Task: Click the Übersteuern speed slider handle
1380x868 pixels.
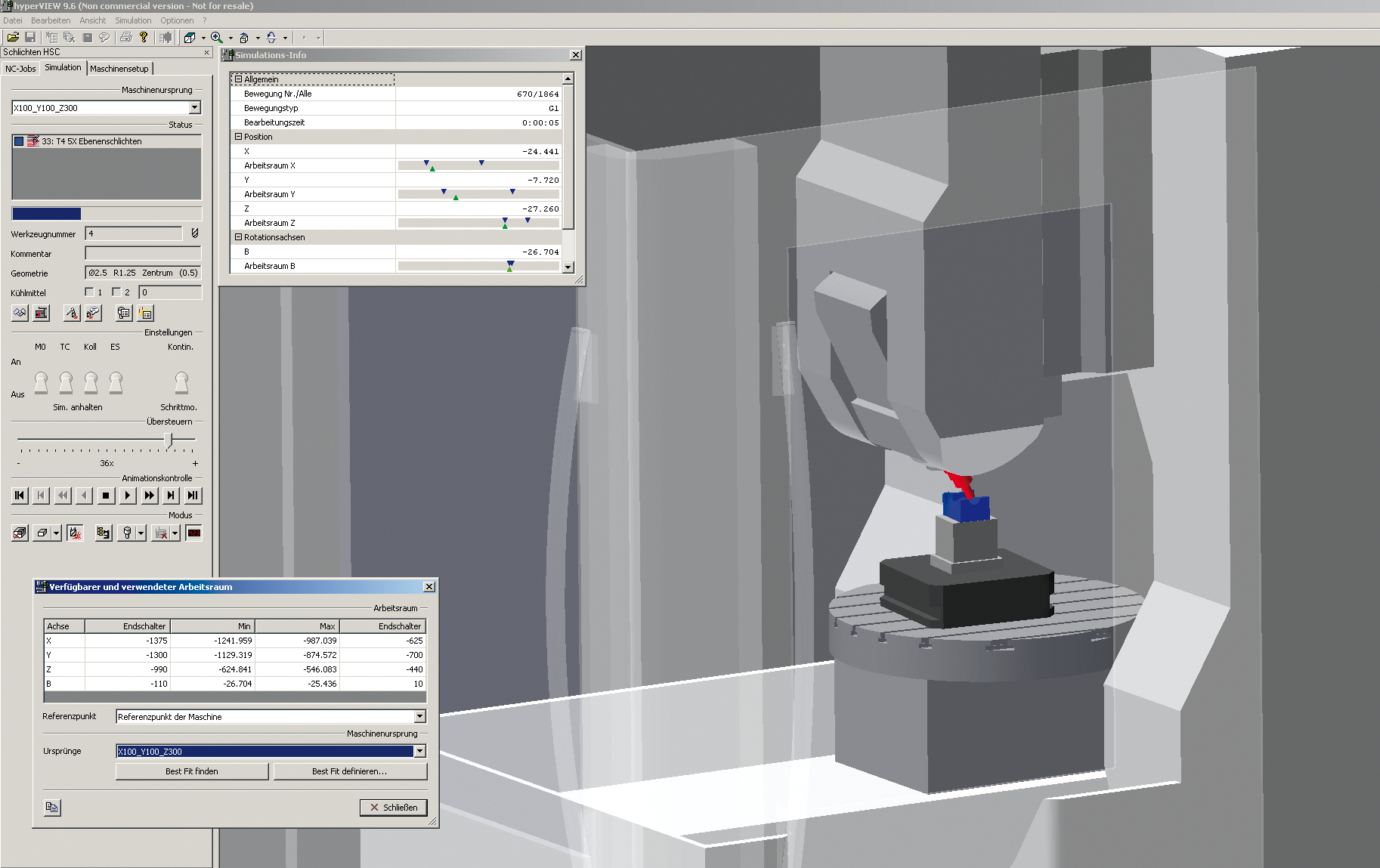Action: point(169,440)
